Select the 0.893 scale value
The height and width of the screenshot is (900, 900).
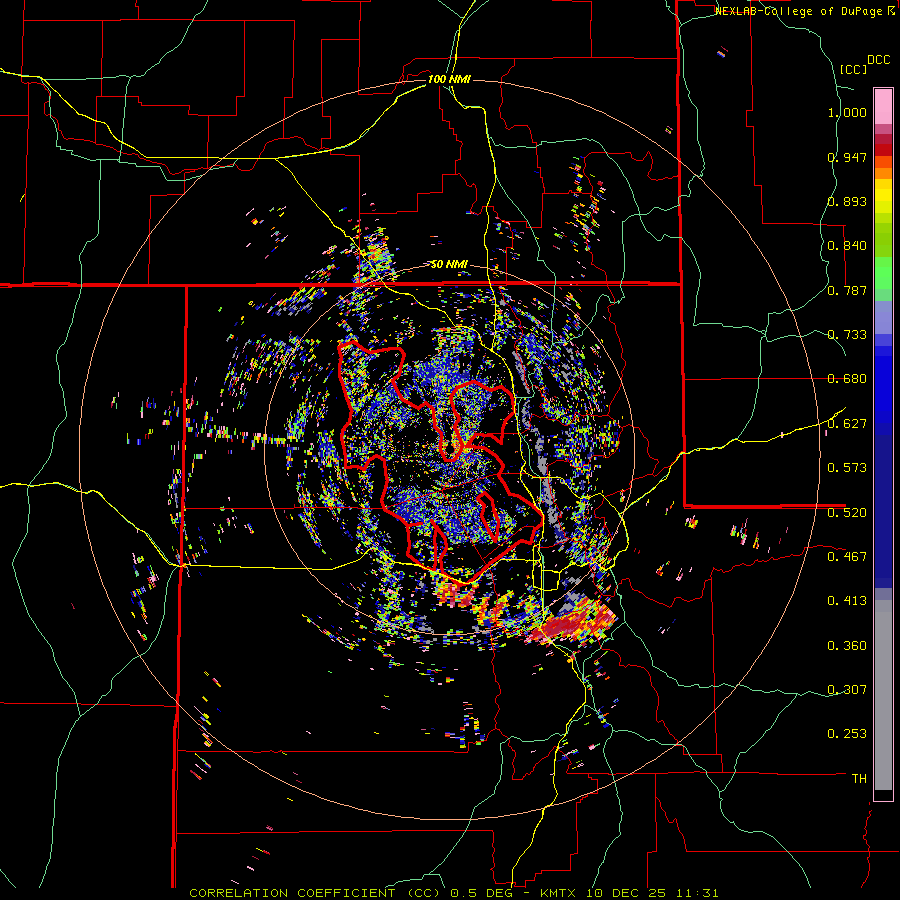(847, 201)
